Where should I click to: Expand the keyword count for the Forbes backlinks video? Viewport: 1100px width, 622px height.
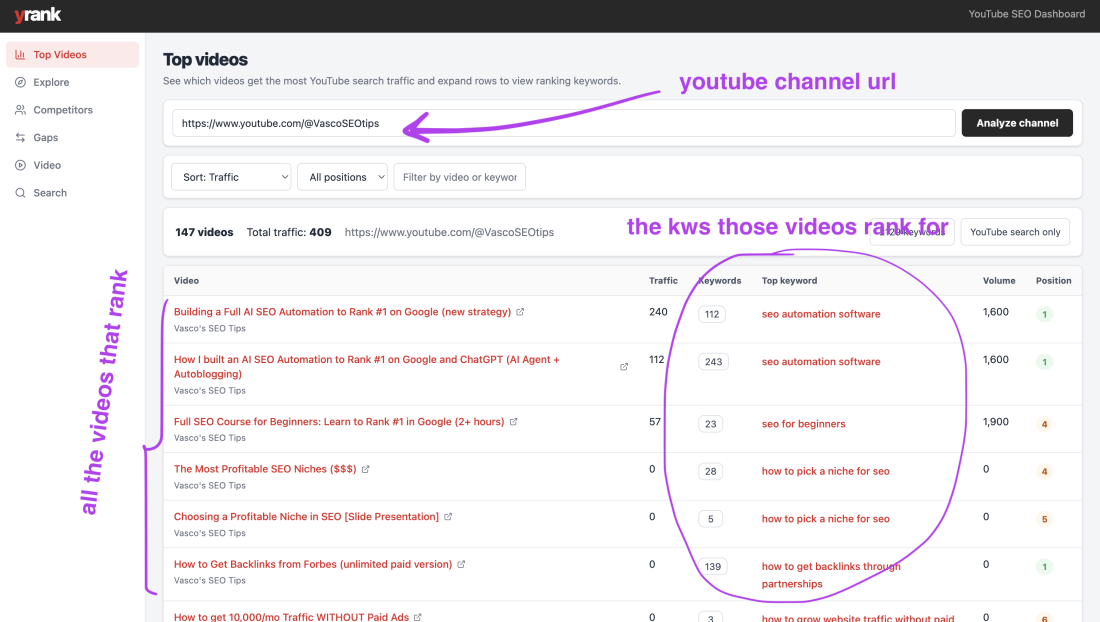click(711, 566)
